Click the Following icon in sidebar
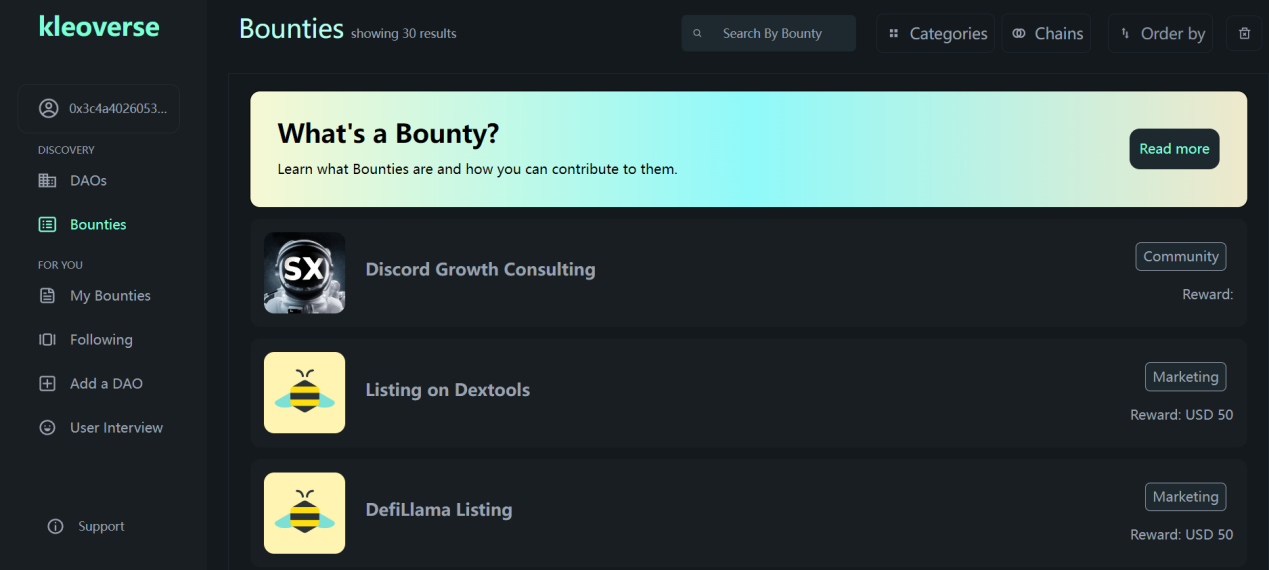 coord(47,340)
